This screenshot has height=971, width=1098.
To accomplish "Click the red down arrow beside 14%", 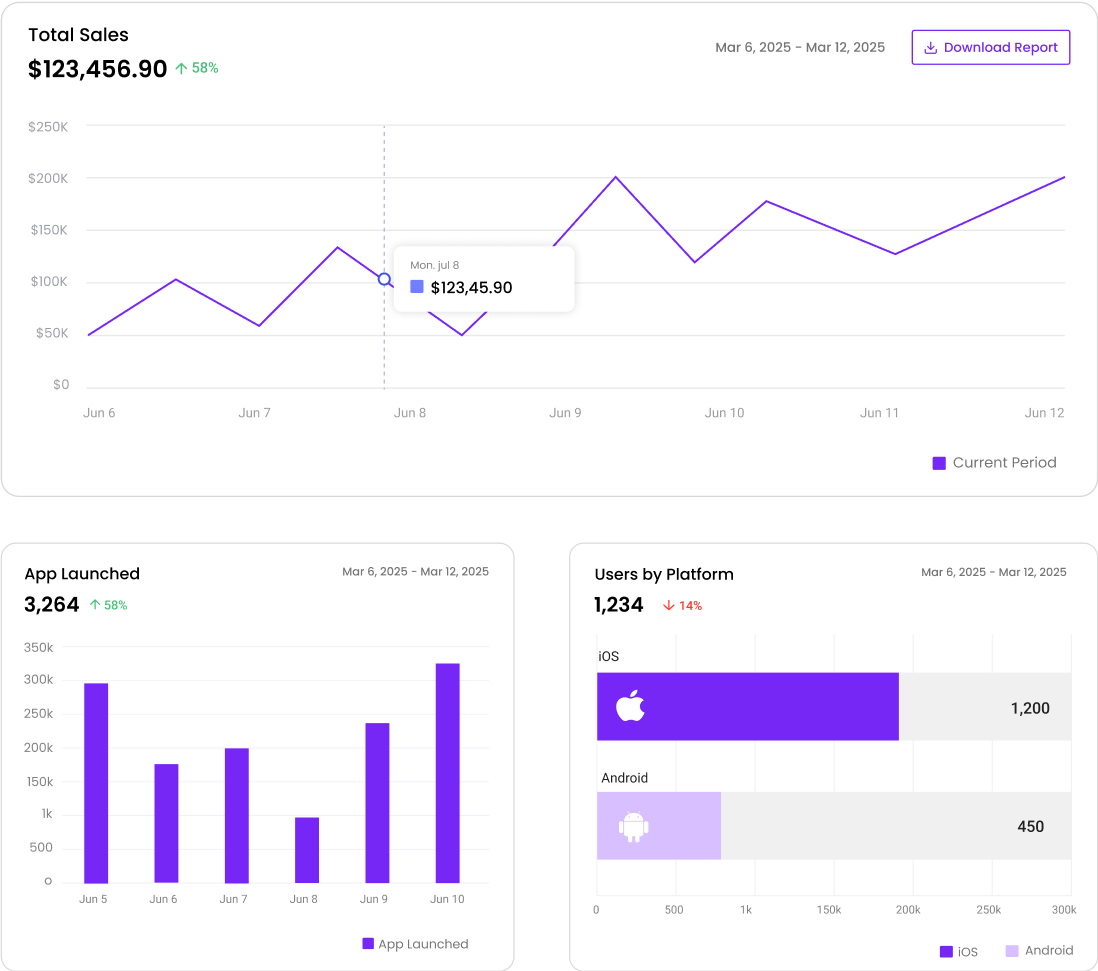I will coord(669,605).
